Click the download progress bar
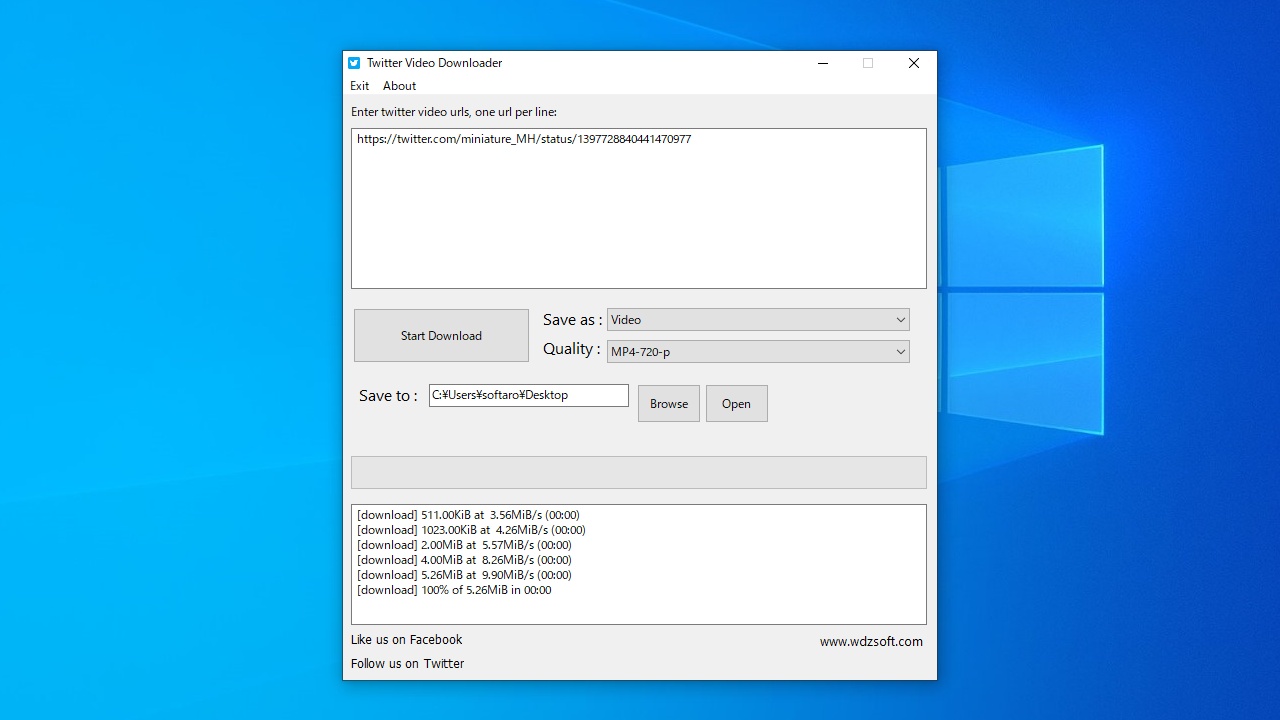The image size is (1280, 720). click(x=639, y=472)
